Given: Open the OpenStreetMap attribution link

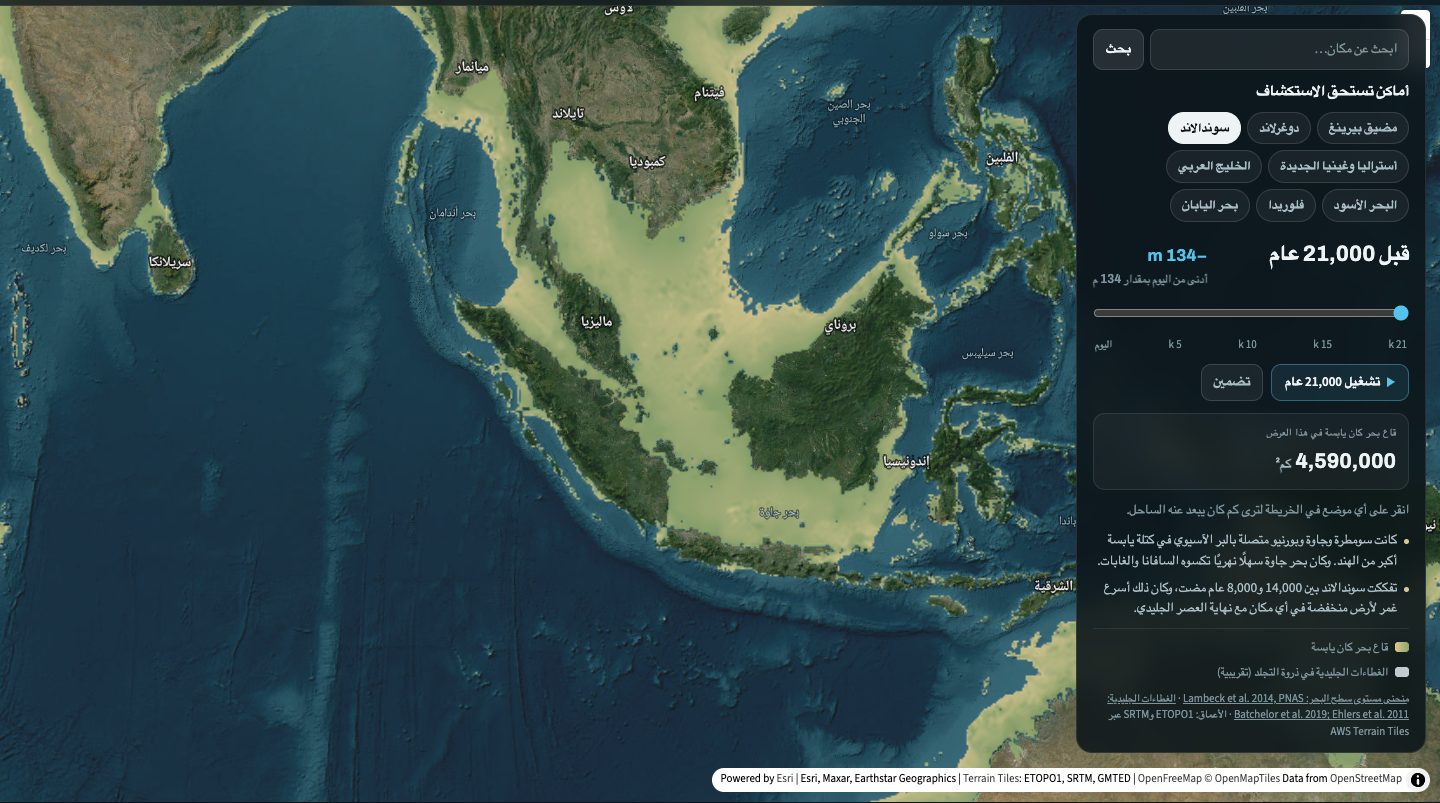Looking at the screenshot, I should (1368, 779).
